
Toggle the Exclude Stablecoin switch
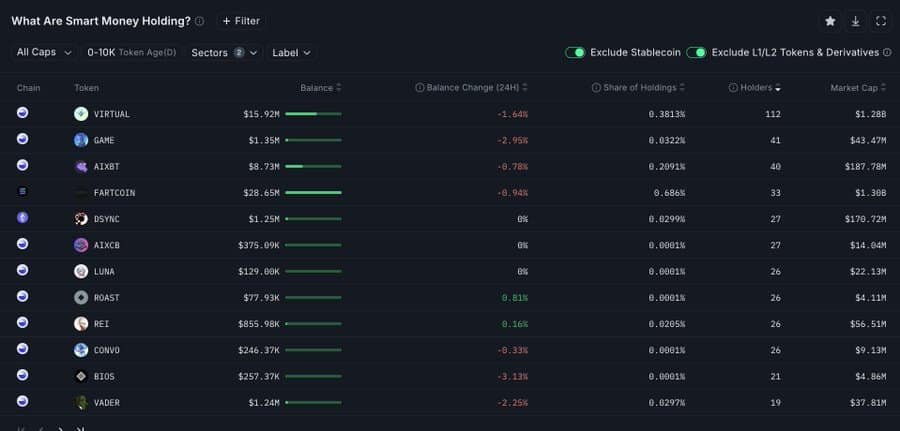click(x=575, y=52)
